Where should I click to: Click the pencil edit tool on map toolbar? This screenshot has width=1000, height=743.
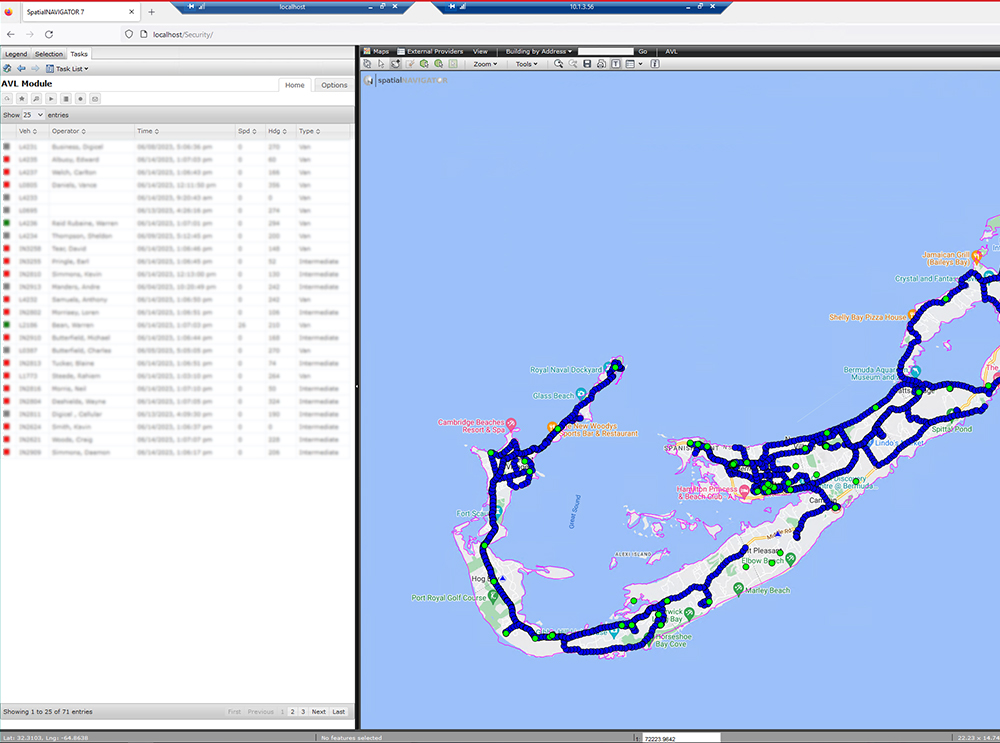(x=410, y=64)
